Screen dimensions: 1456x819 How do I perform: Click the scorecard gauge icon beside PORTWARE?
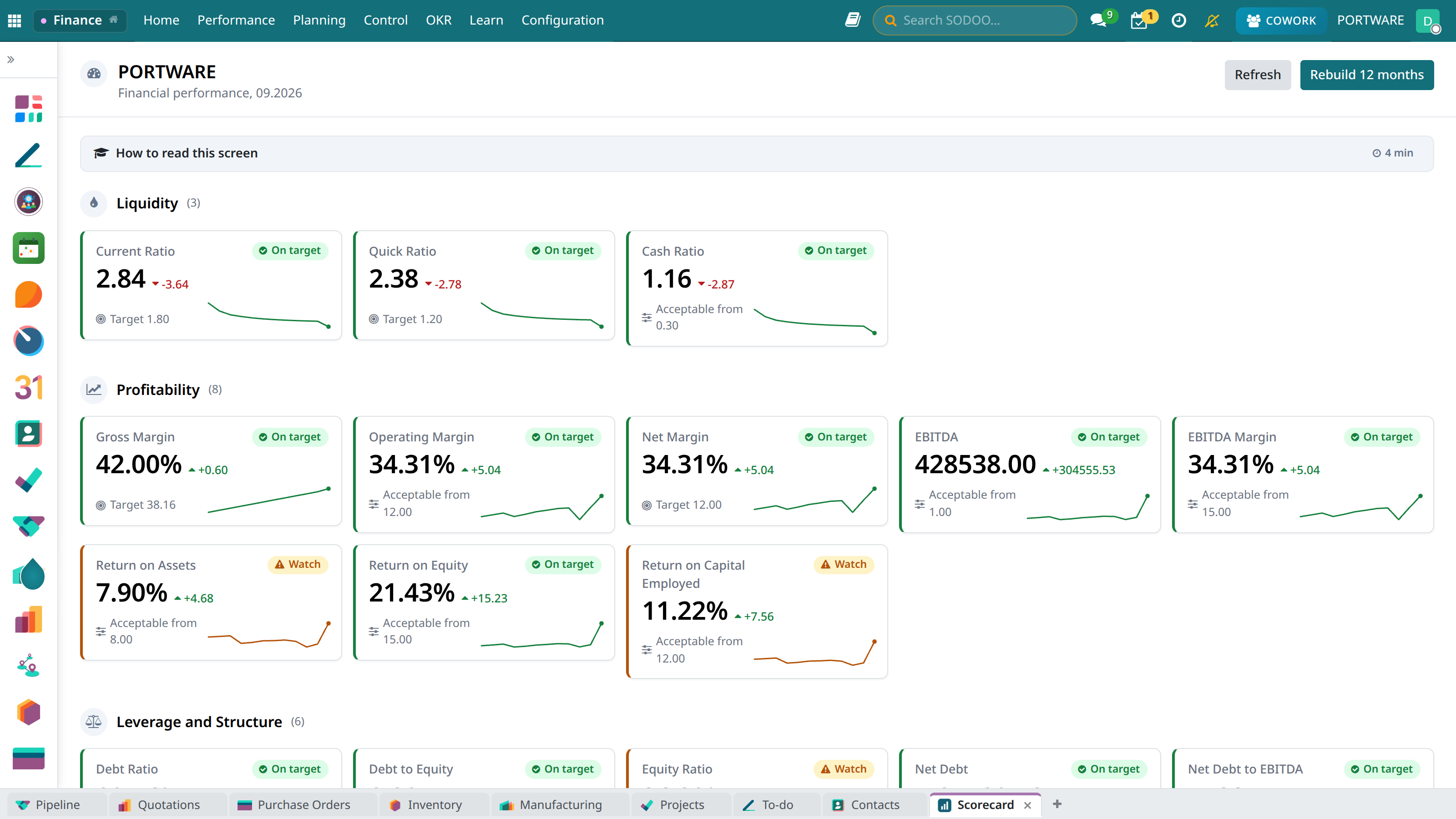click(94, 73)
